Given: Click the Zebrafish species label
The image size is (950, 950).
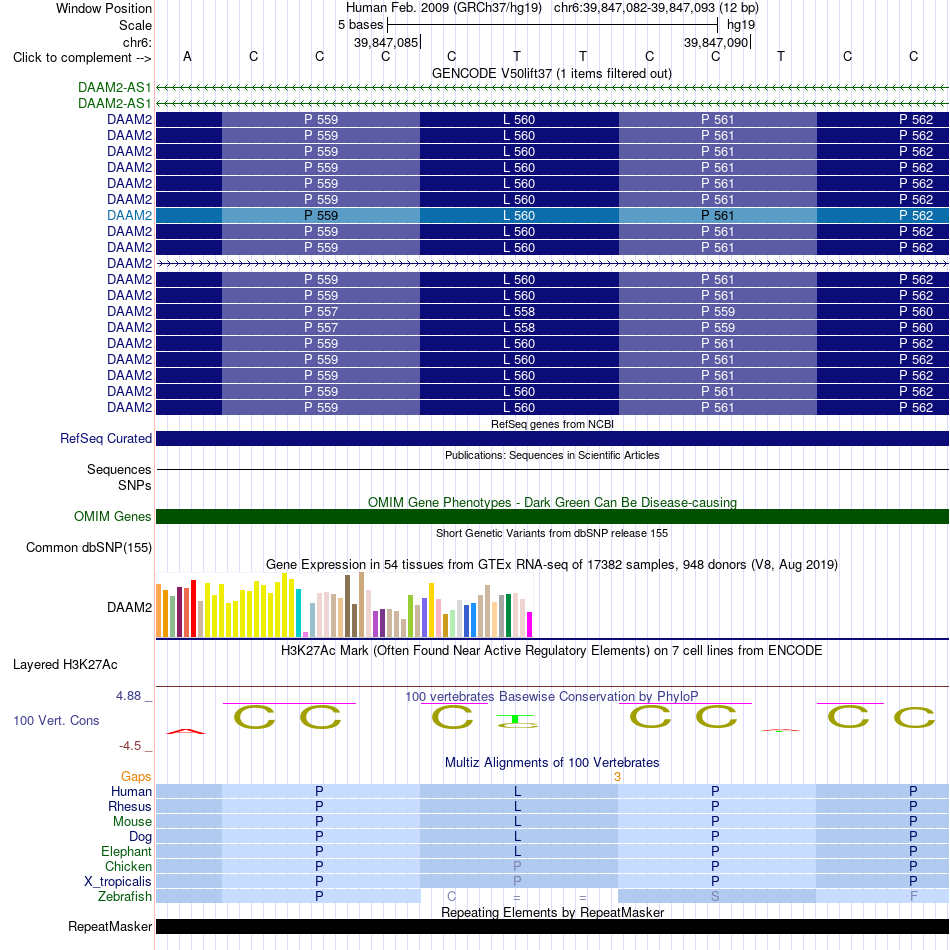Looking at the screenshot, I should (x=125, y=896).
